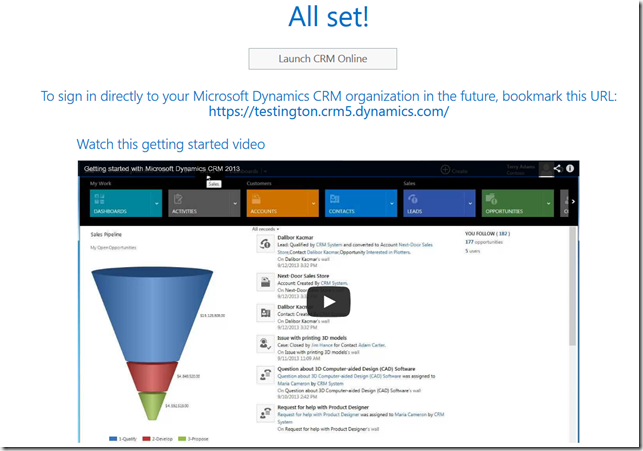Click the Next-Door Sales Store post title
This screenshot has height=451, width=643.
click(x=303, y=276)
